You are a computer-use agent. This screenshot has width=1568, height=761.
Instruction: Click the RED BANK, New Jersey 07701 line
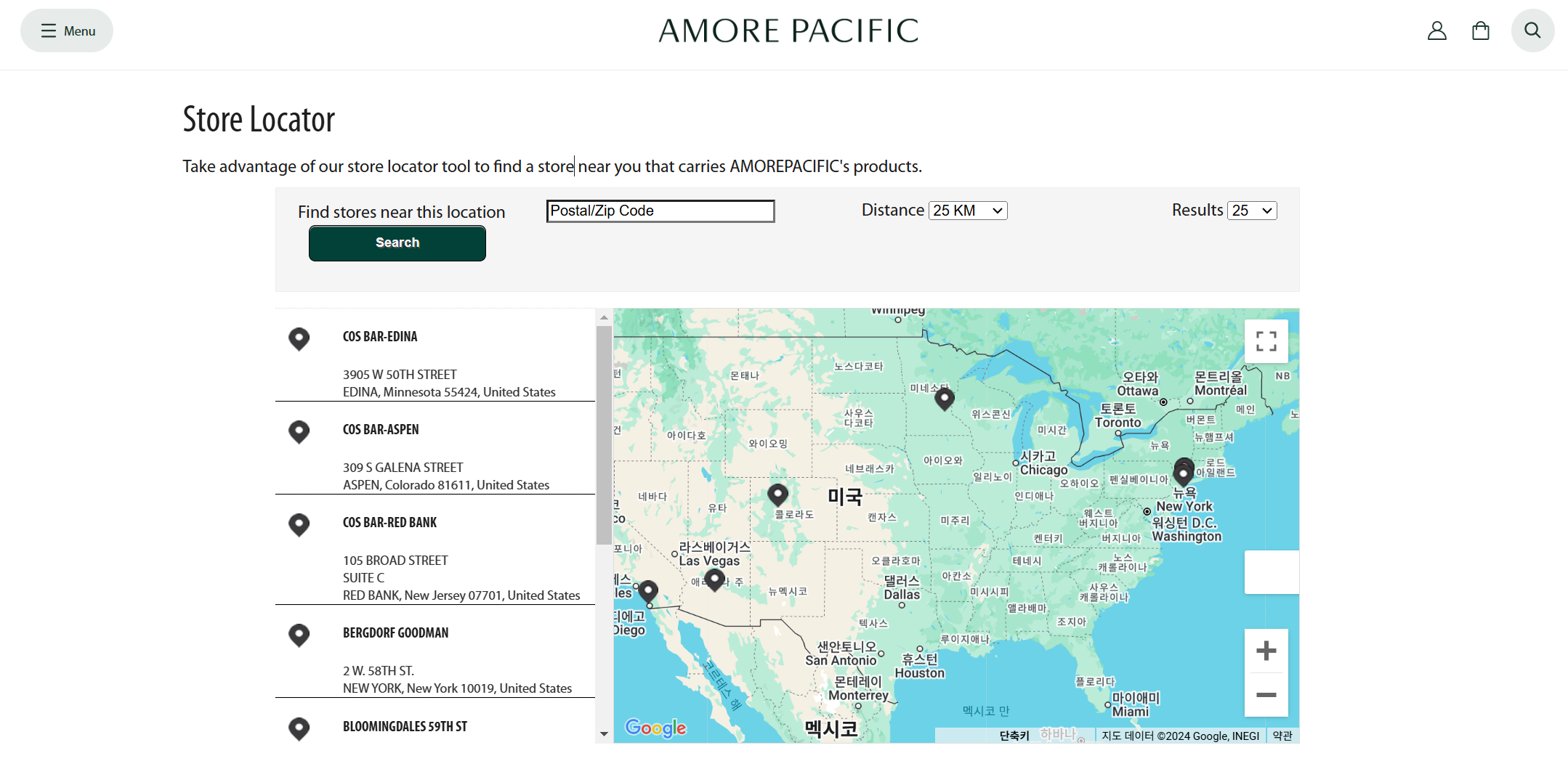(x=461, y=595)
